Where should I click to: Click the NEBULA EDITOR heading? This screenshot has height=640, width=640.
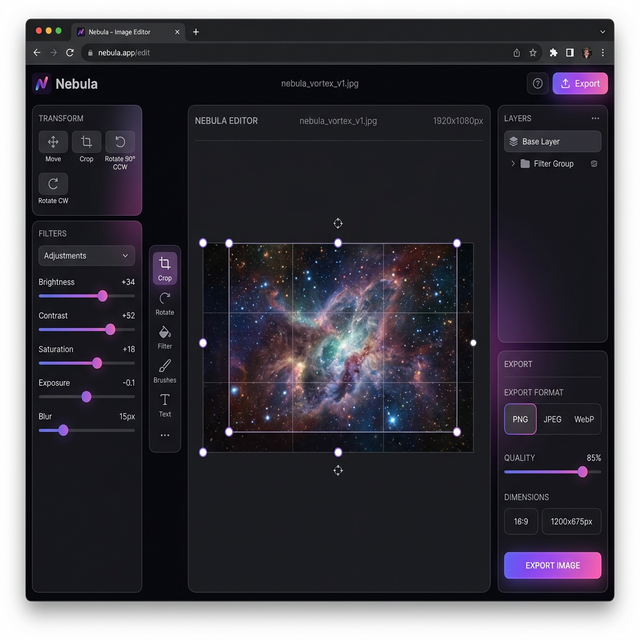(226, 121)
